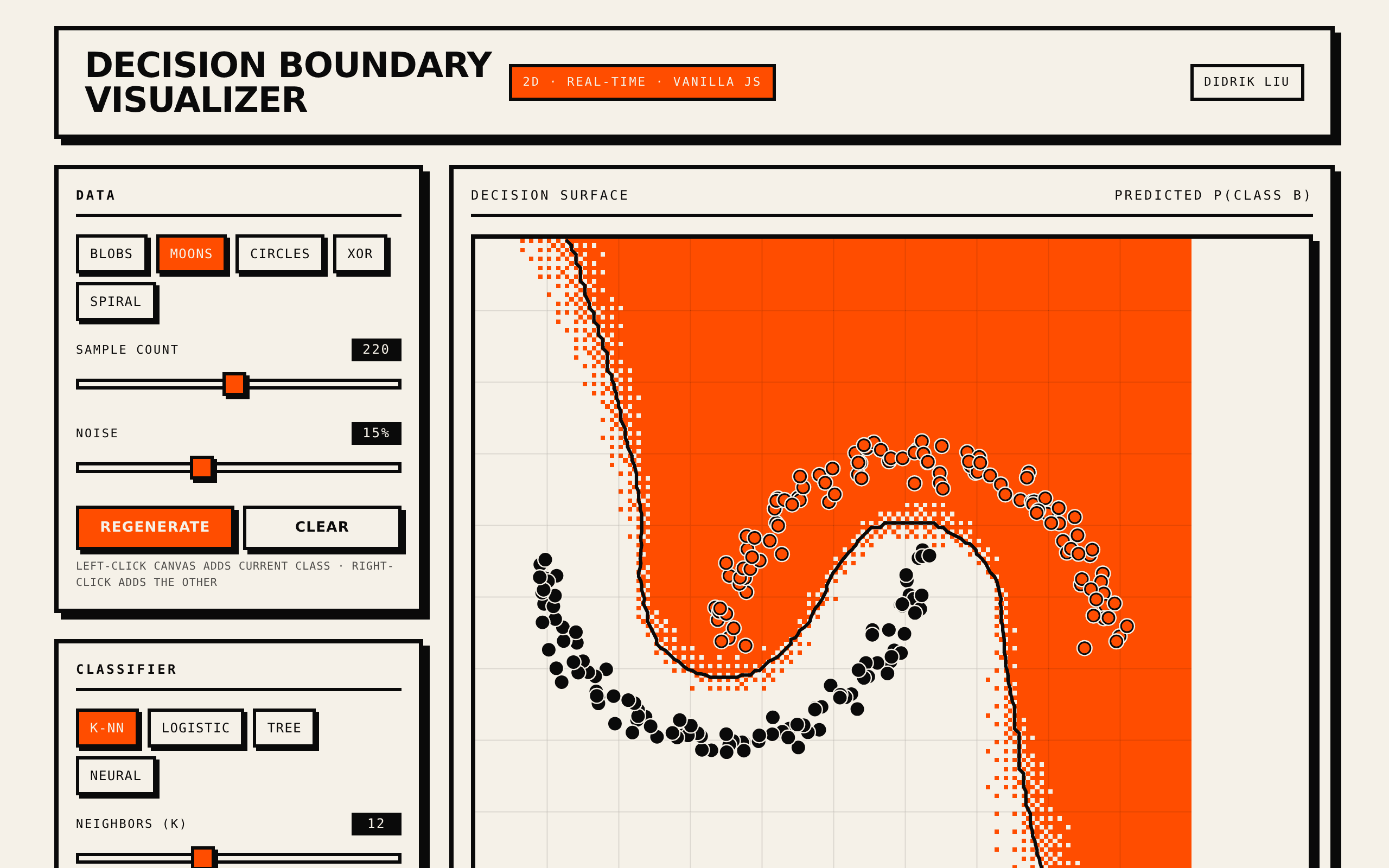The image size is (1389, 868).
Task: Click the Decision Boundary Visualizer title
Action: point(288,82)
